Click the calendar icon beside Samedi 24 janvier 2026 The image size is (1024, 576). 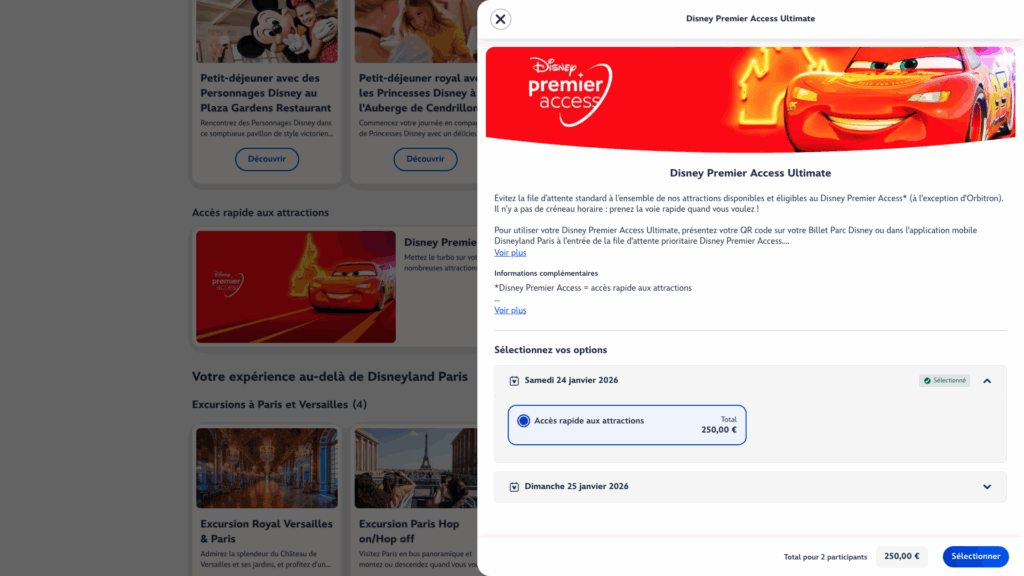tap(514, 381)
